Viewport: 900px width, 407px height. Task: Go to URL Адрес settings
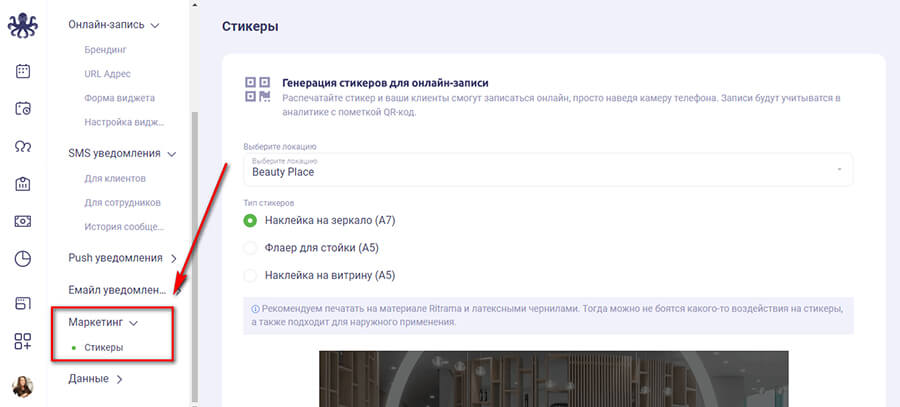click(108, 74)
